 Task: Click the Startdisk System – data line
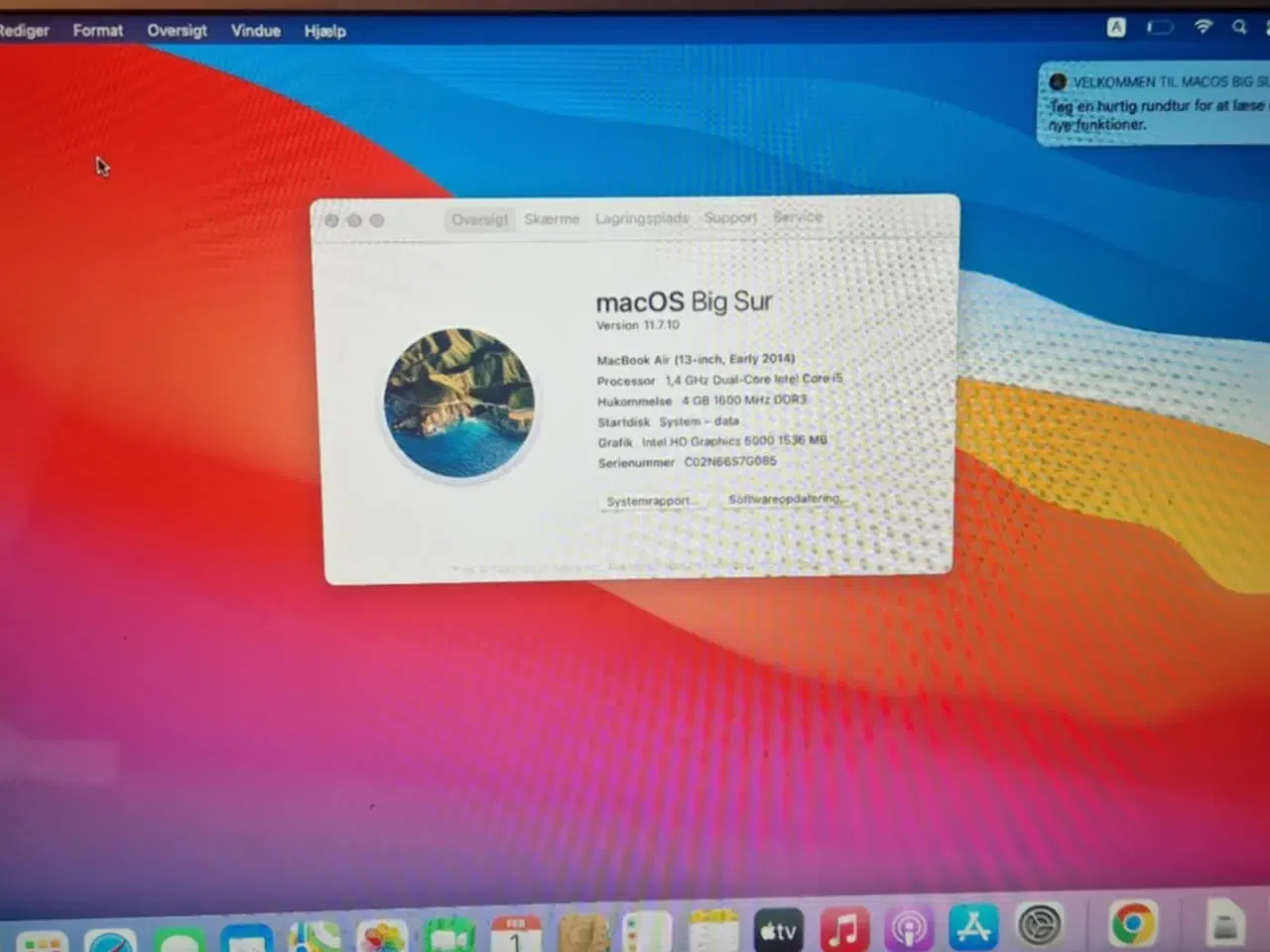[x=668, y=421]
